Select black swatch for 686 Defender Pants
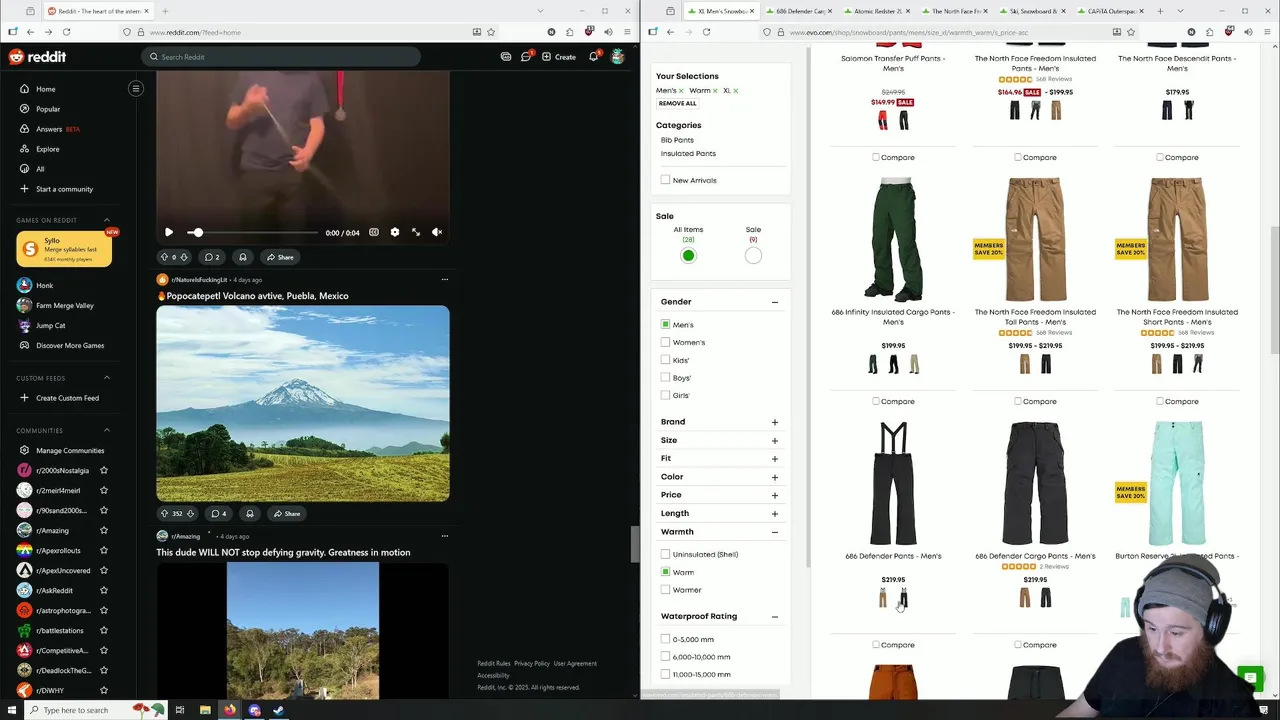 903,598
